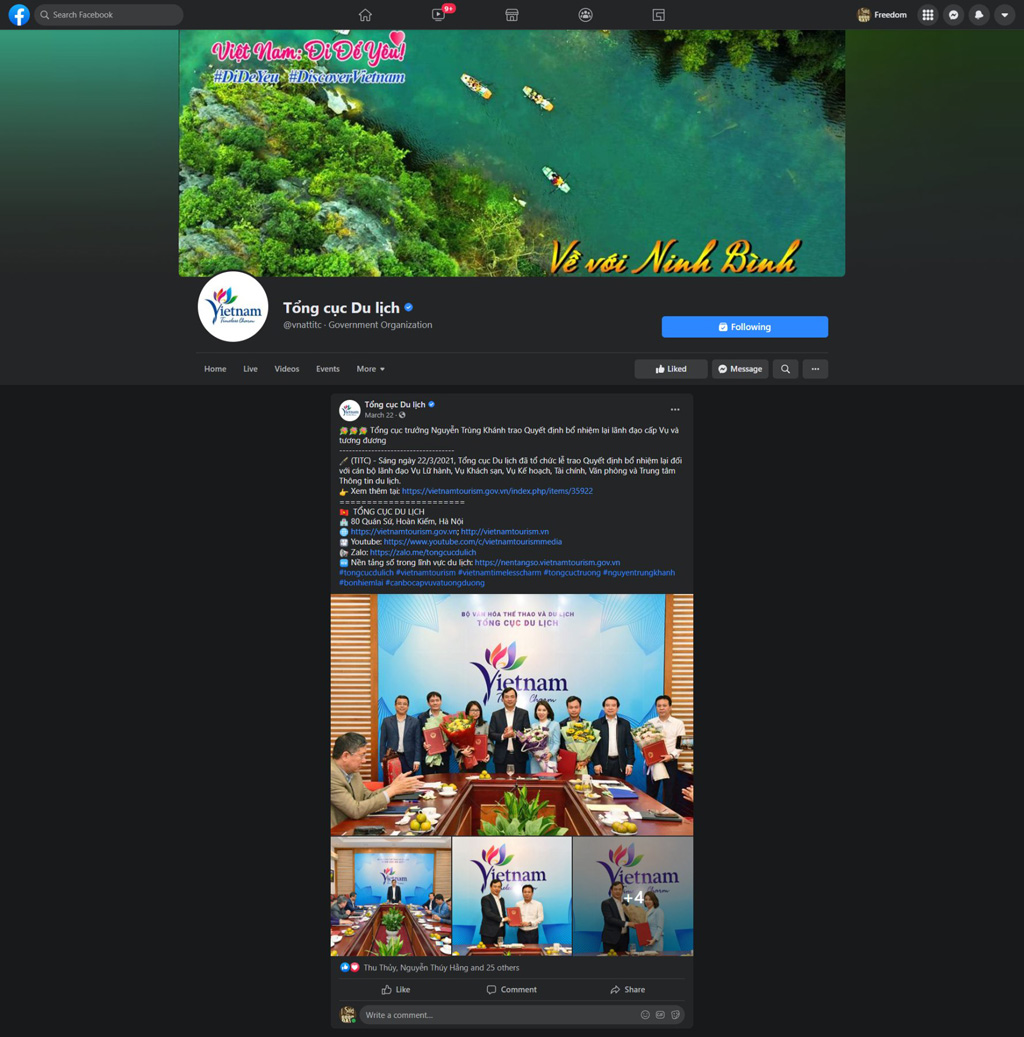Expand the More tab dropdown
The height and width of the screenshot is (1037, 1024).
coord(370,369)
